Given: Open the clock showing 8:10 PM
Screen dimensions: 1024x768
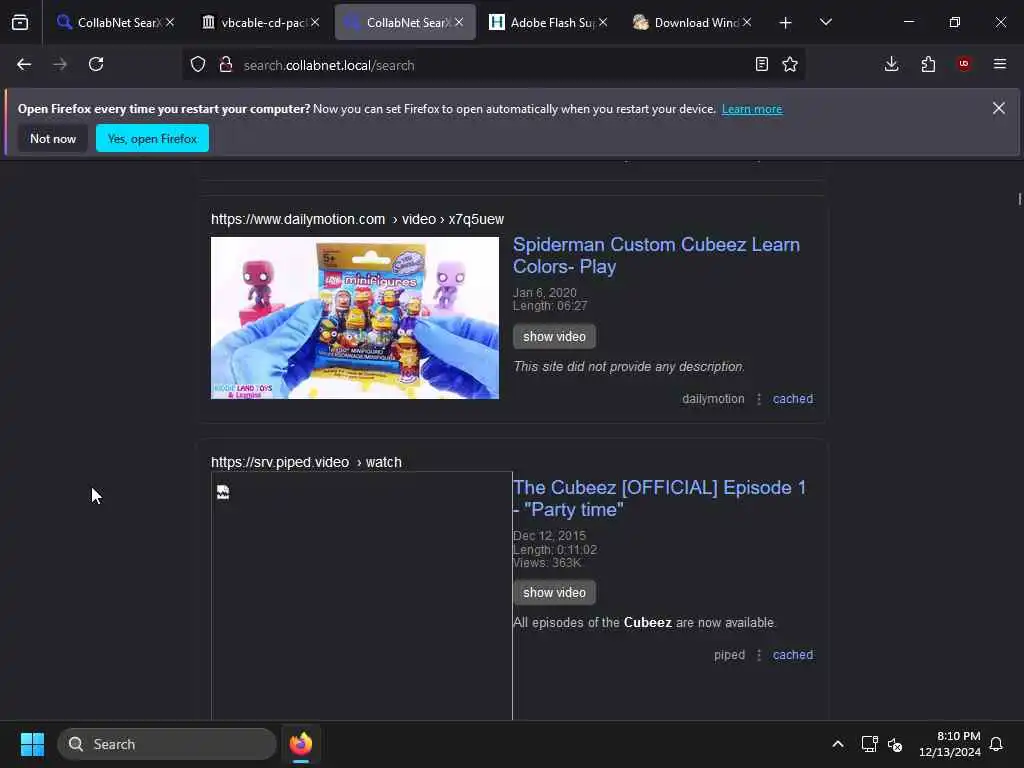Looking at the screenshot, I should pyautogui.click(x=949, y=744).
